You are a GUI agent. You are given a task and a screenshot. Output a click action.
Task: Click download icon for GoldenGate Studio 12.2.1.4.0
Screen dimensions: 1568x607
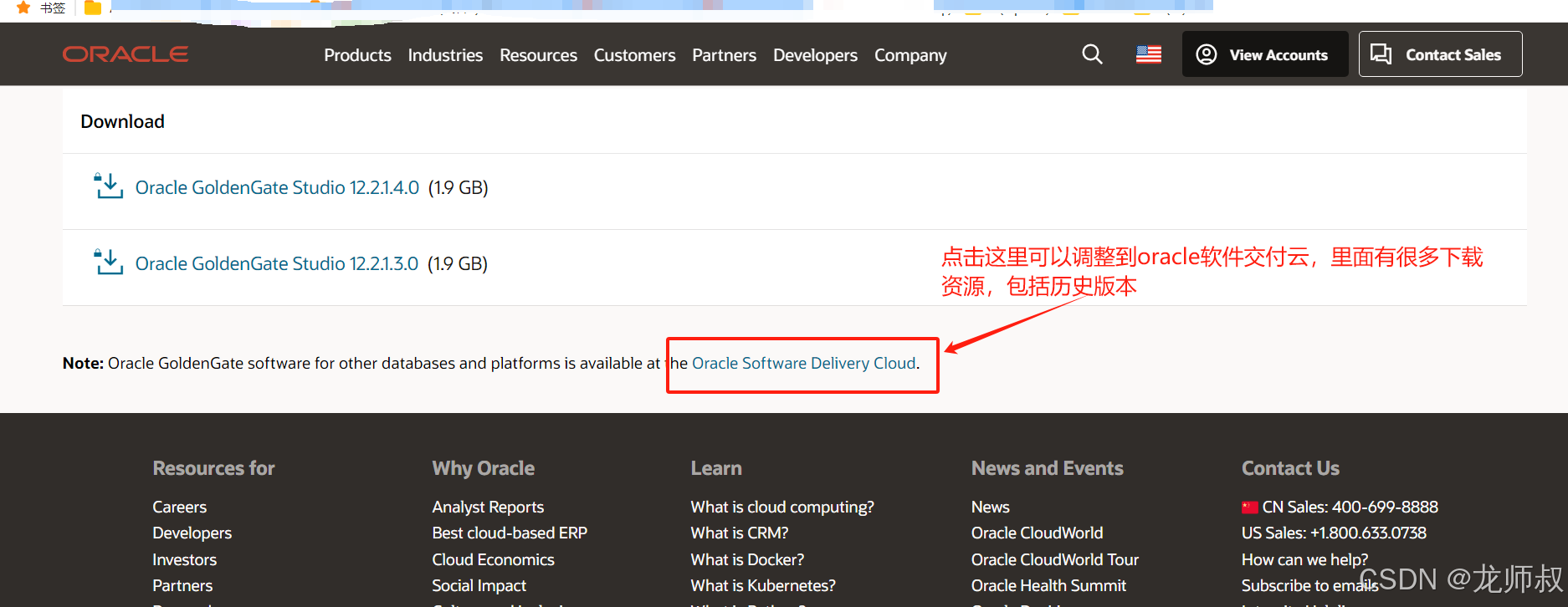[109, 186]
